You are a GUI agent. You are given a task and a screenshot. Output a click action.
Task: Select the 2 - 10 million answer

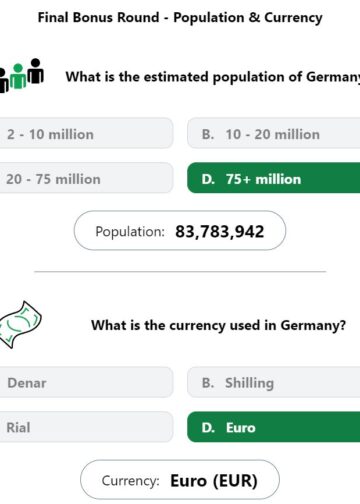(x=86, y=134)
